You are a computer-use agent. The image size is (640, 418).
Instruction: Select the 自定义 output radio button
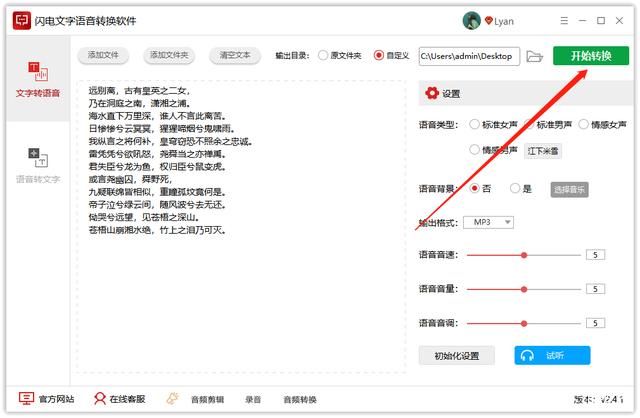point(378,55)
